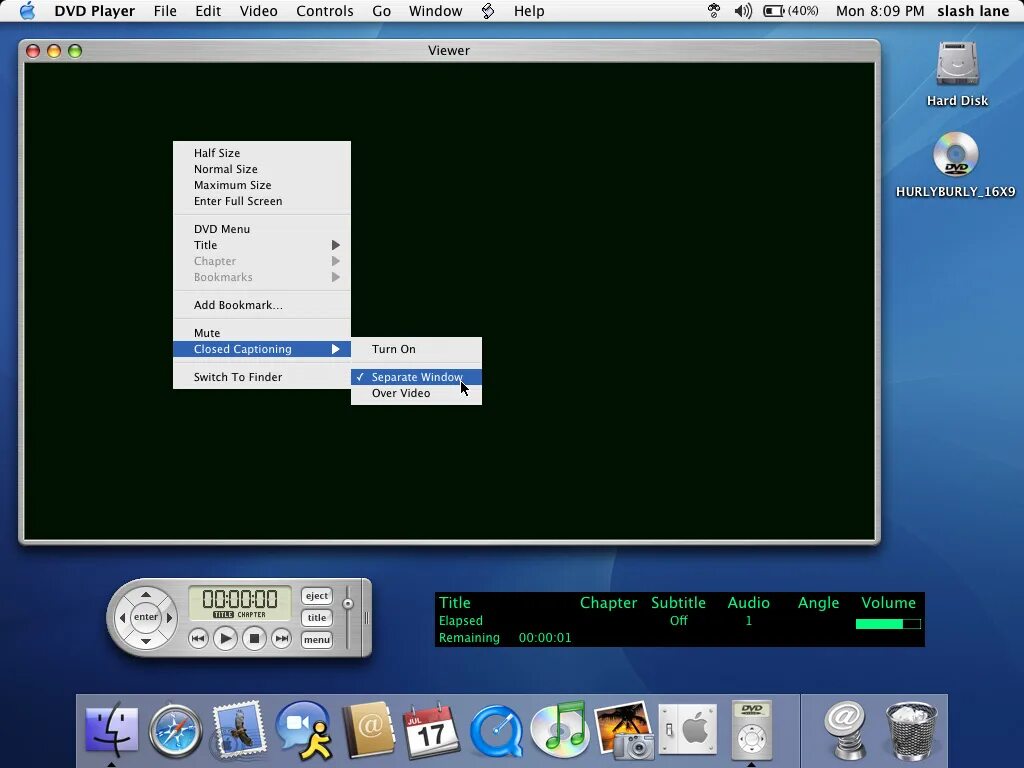Click the left arrow on navigation pad
Viewport: 1024px width, 768px height.
[122, 617]
